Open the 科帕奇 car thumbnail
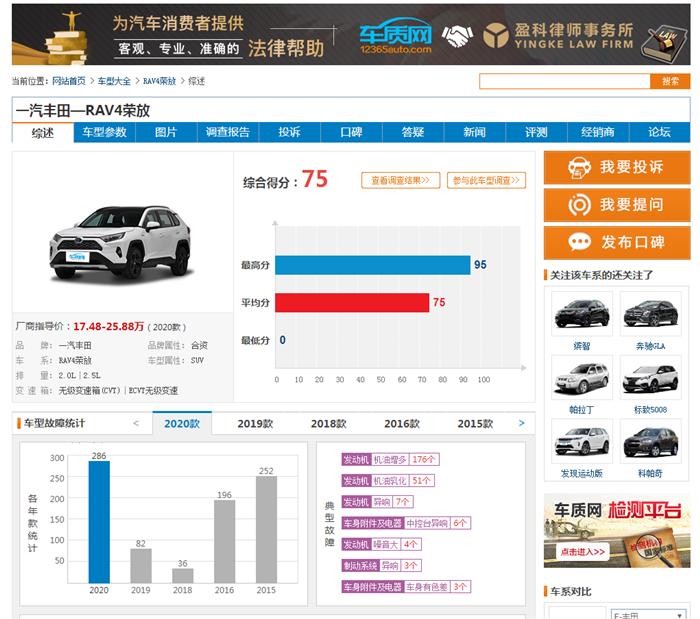700x619 pixels. (x=650, y=441)
